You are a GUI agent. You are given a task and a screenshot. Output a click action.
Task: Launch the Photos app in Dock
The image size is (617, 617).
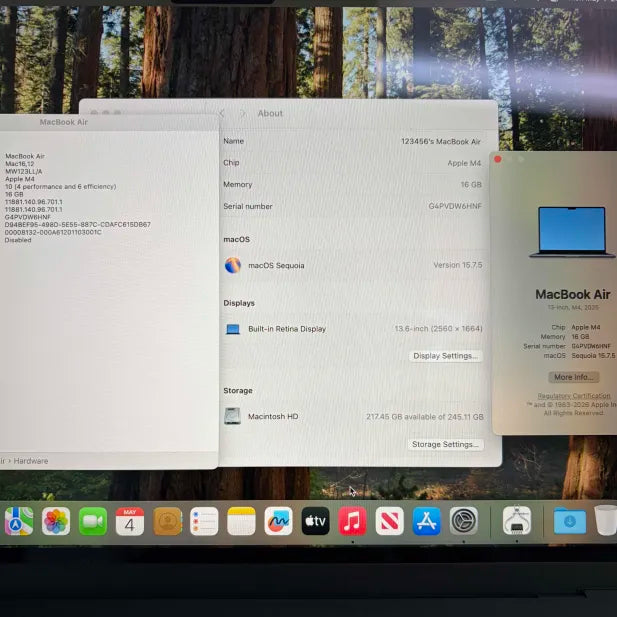coord(55,521)
